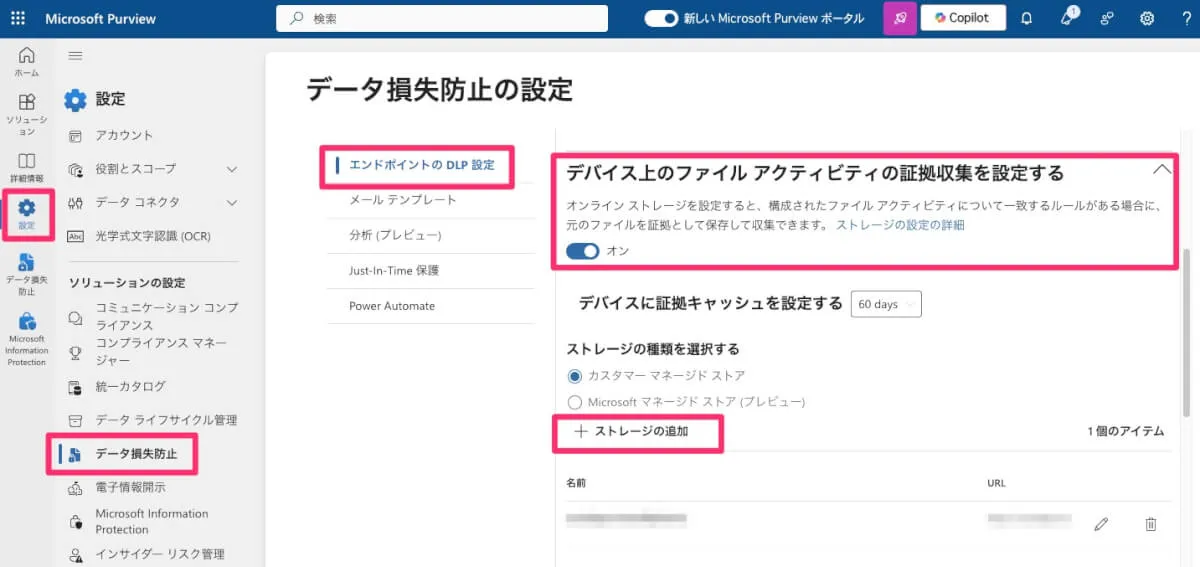1200x567 pixels.
Task: Open インサイダー リスク管理 settings item
Action: click(x=159, y=554)
